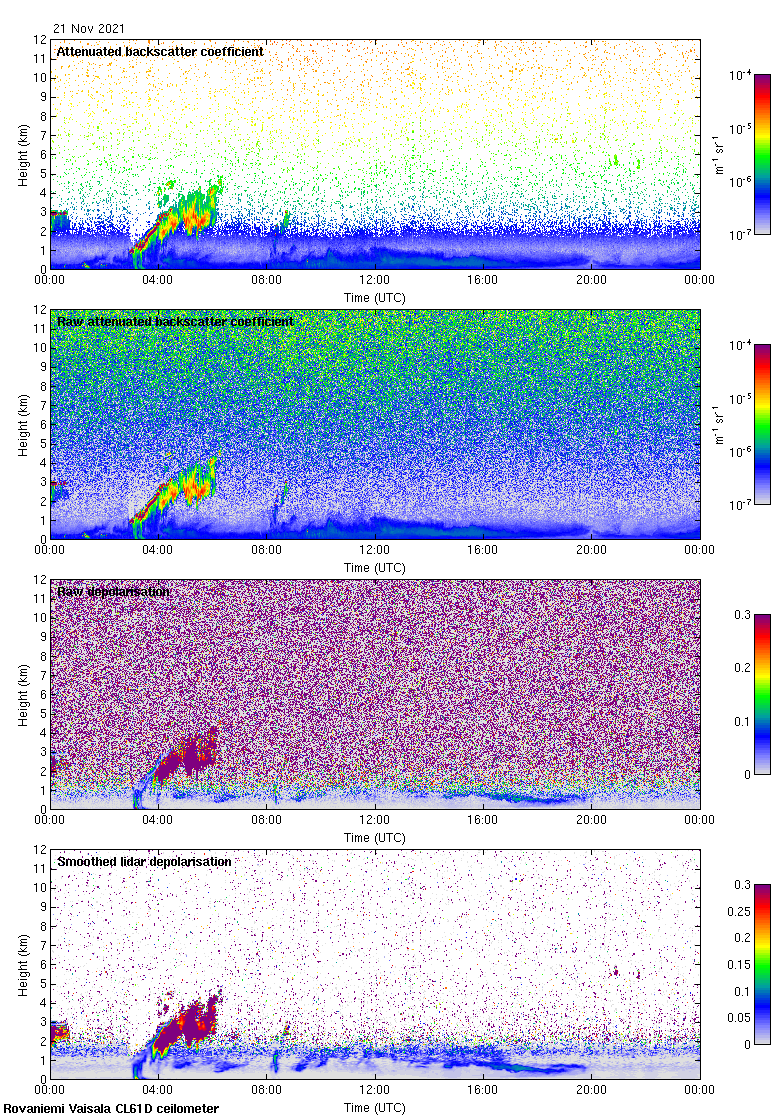Screen dimensions: 780x1120
Task: Click the 'm⁻¹ sr⁻¹' unit label on first colorbar
Action: [x=719, y=155]
